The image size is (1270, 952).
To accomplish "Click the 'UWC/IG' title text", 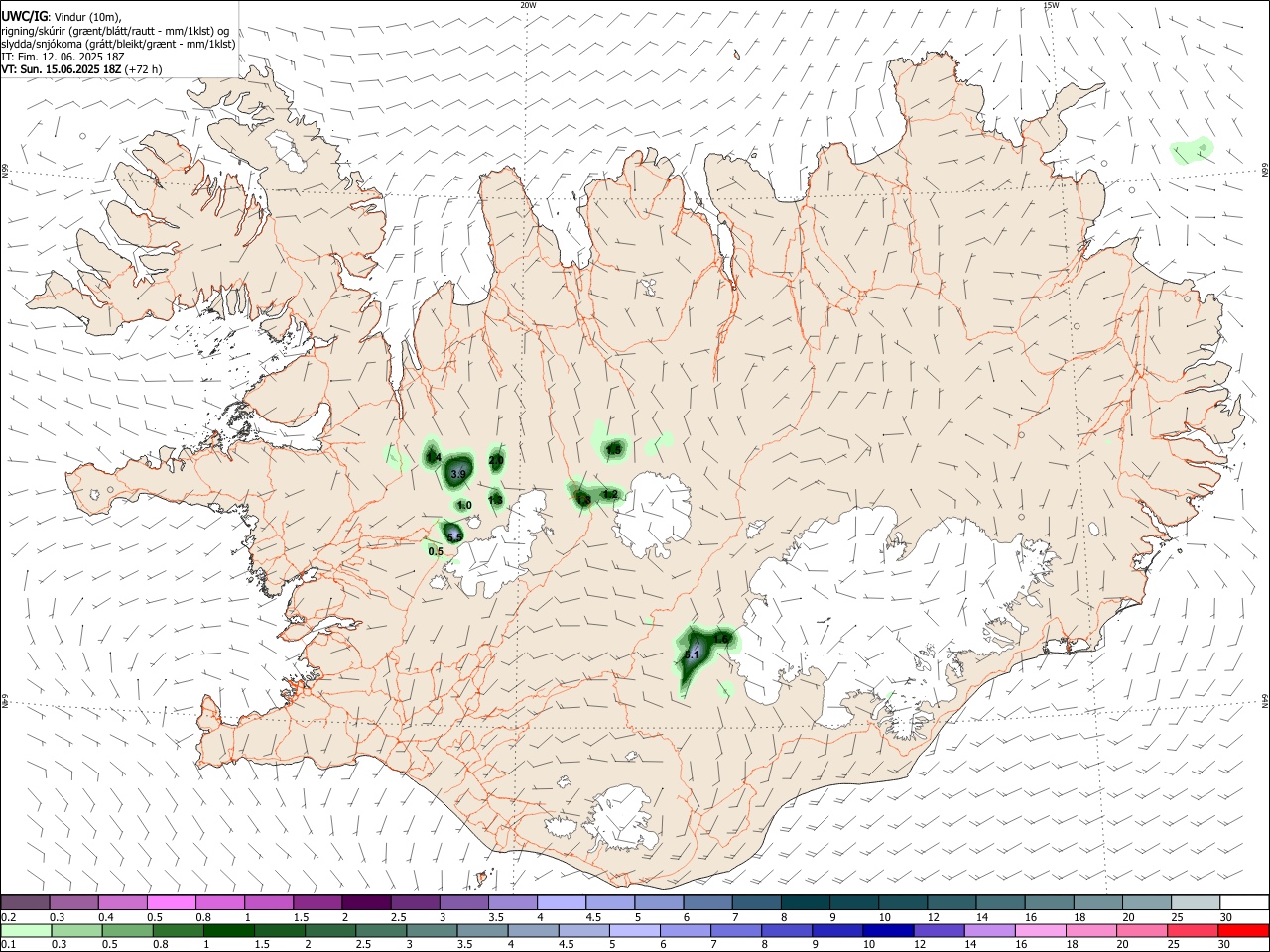I will click(24, 17).
